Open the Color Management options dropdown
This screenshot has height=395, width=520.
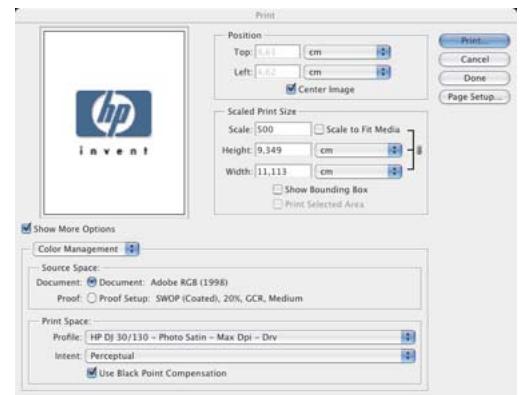86,249
